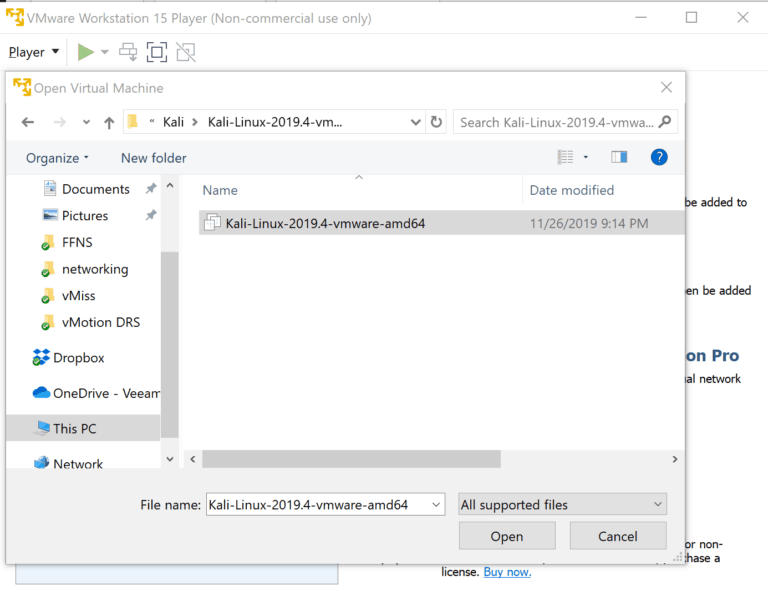Open the Organize menu
The height and width of the screenshot is (601, 768).
[x=57, y=158]
